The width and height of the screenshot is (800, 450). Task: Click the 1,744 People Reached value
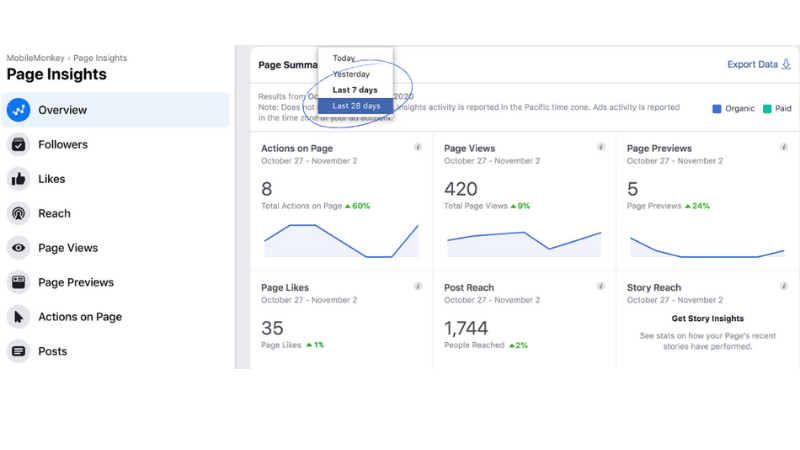(x=466, y=329)
